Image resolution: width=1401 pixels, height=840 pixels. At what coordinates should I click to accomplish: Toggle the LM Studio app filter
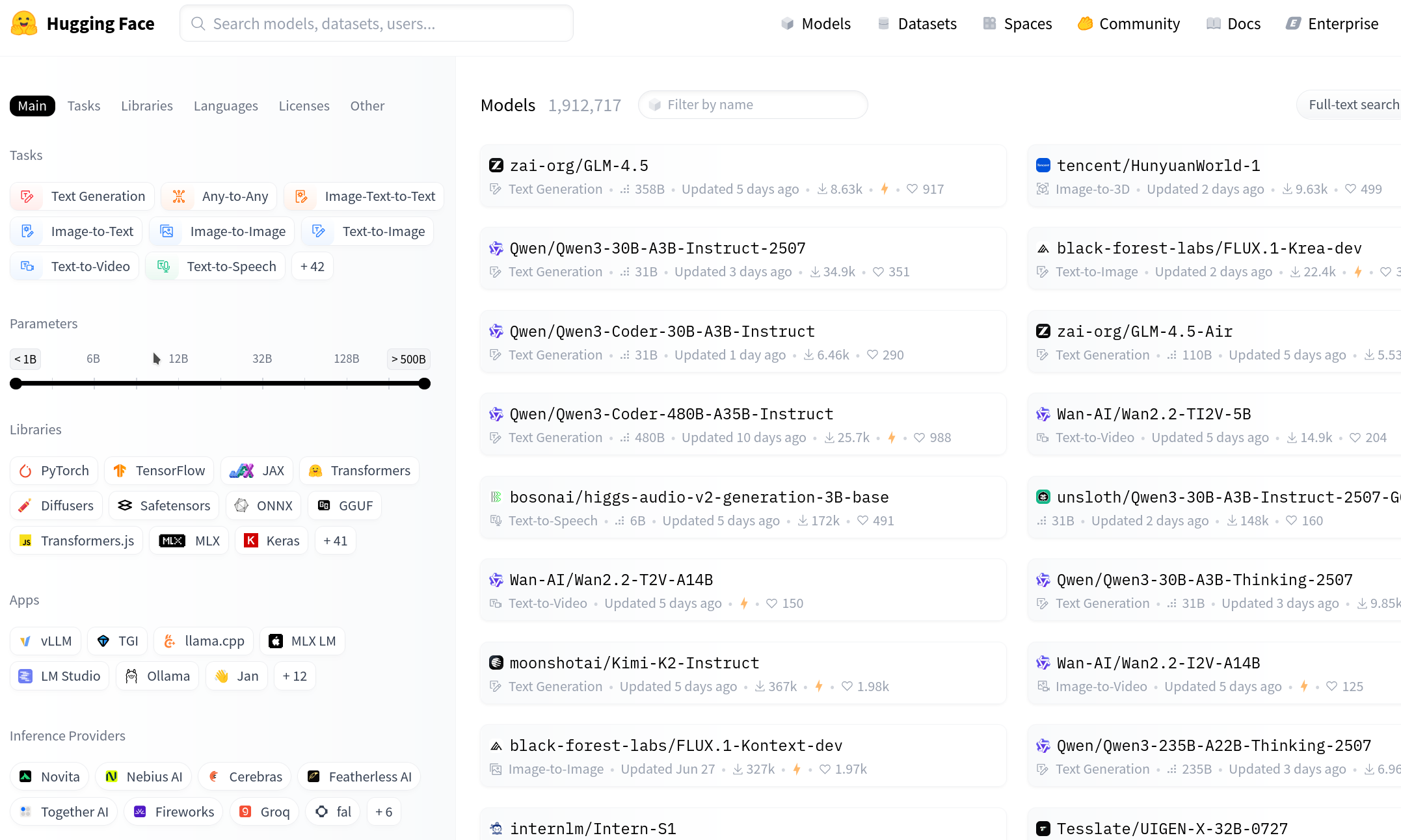[x=59, y=676]
